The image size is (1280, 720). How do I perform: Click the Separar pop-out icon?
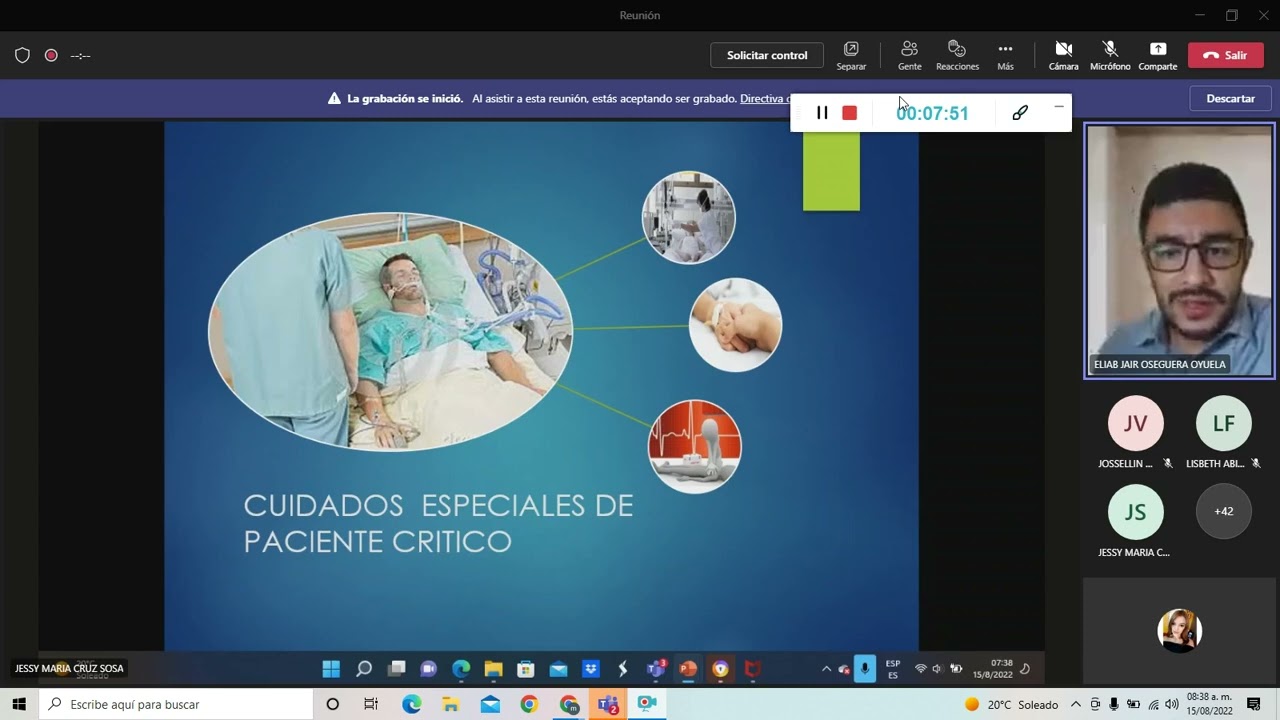pos(851,55)
